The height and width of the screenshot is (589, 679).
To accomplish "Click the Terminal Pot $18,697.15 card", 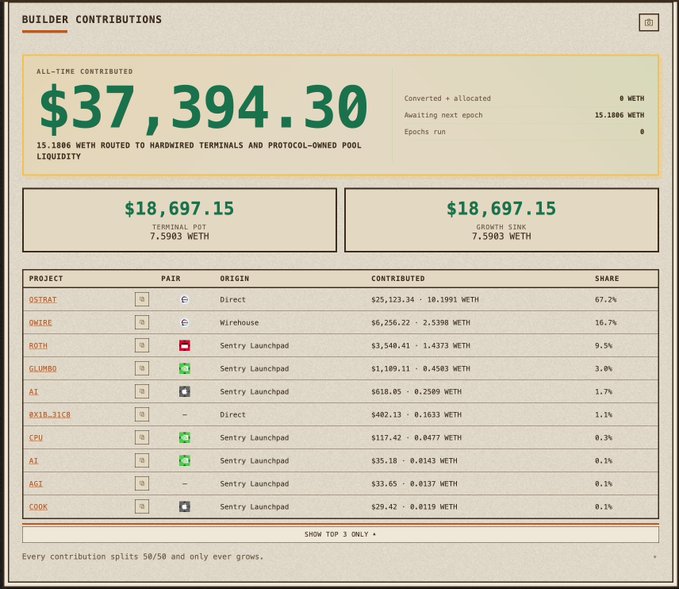I will pyautogui.click(x=179, y=220).
